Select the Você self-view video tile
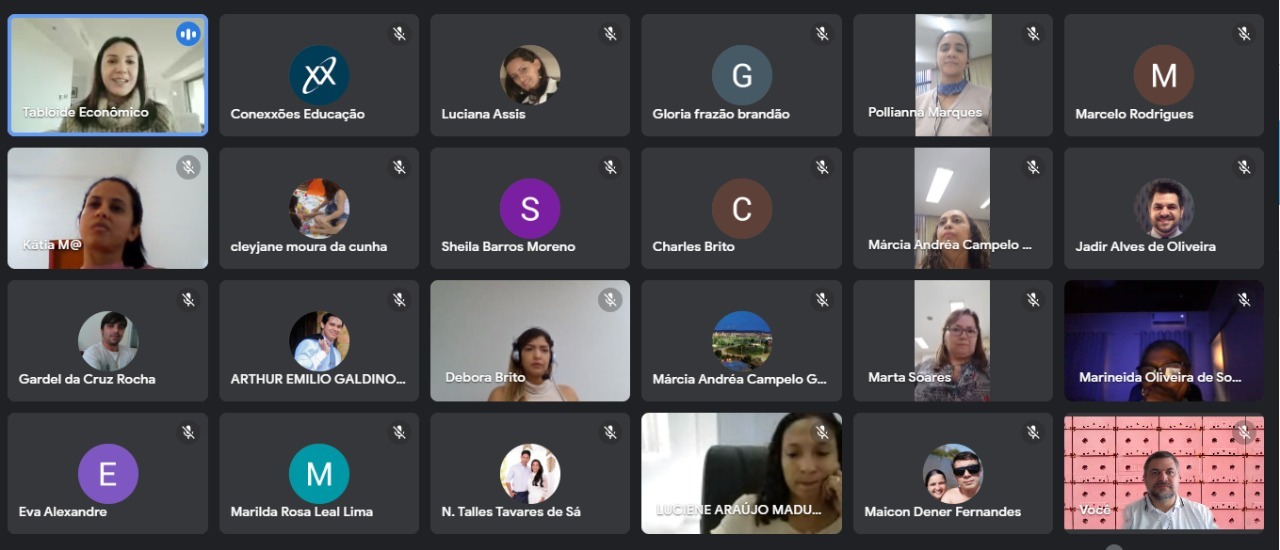The height and width of the screenshot is (550, 1280). (x=1164, y=473)
